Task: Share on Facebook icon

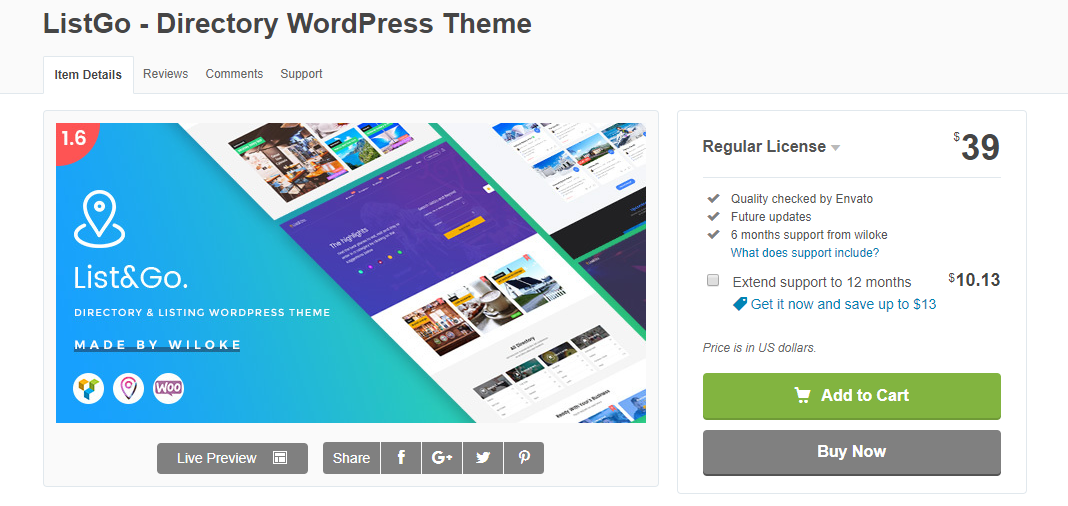Action: coord(400,458)
